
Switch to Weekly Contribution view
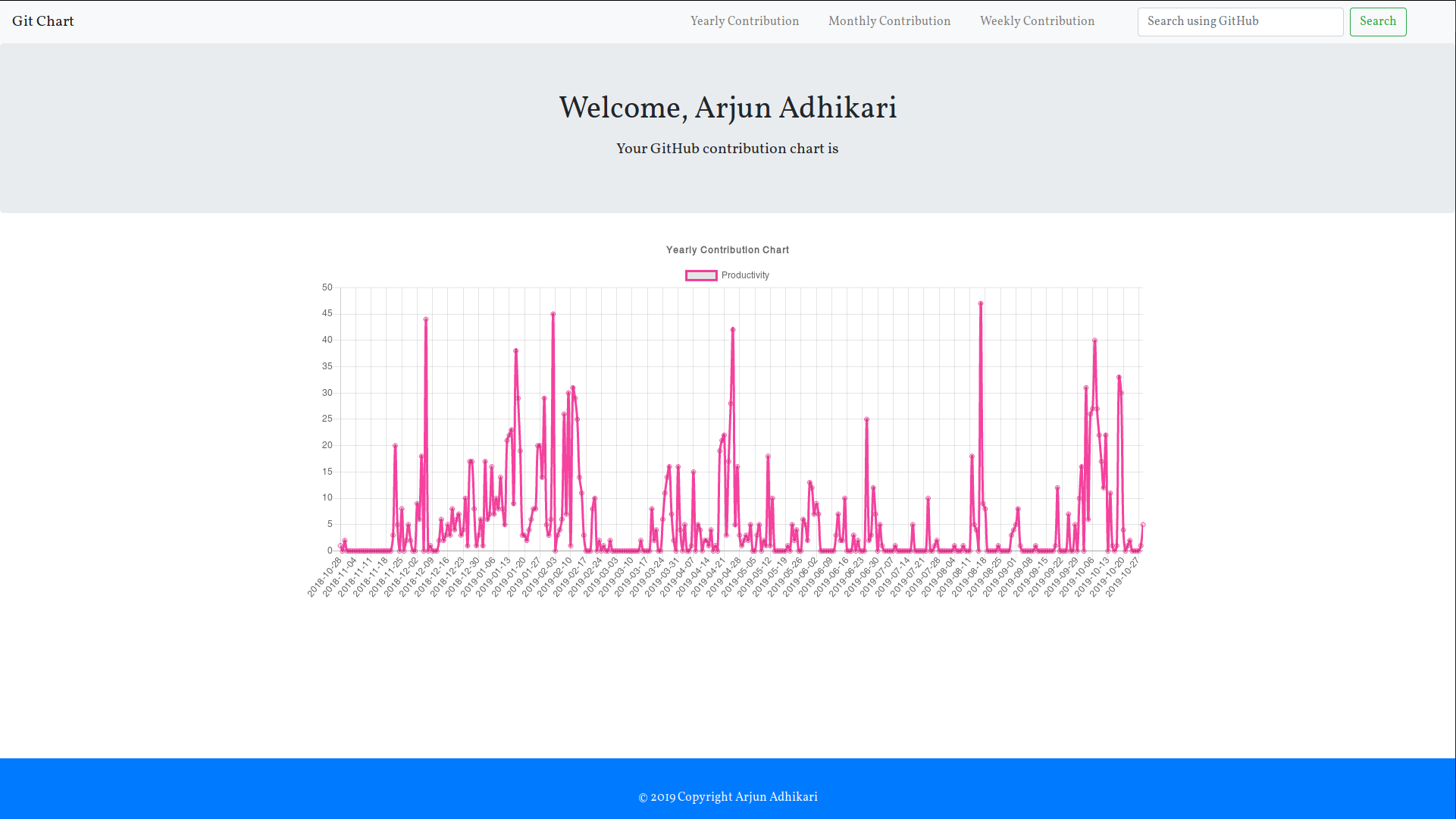point(1037,21)
